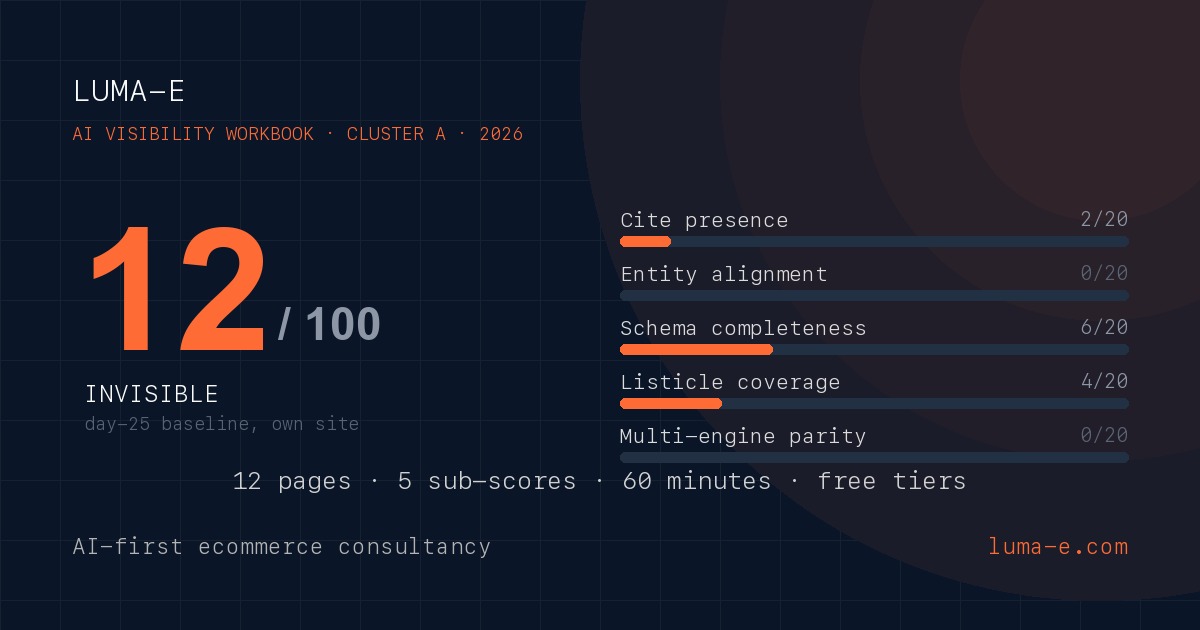1200x630 pixels.
Task: Click the 0/20 Multi-engine parity value
Action: click(x=1104, y=435)
